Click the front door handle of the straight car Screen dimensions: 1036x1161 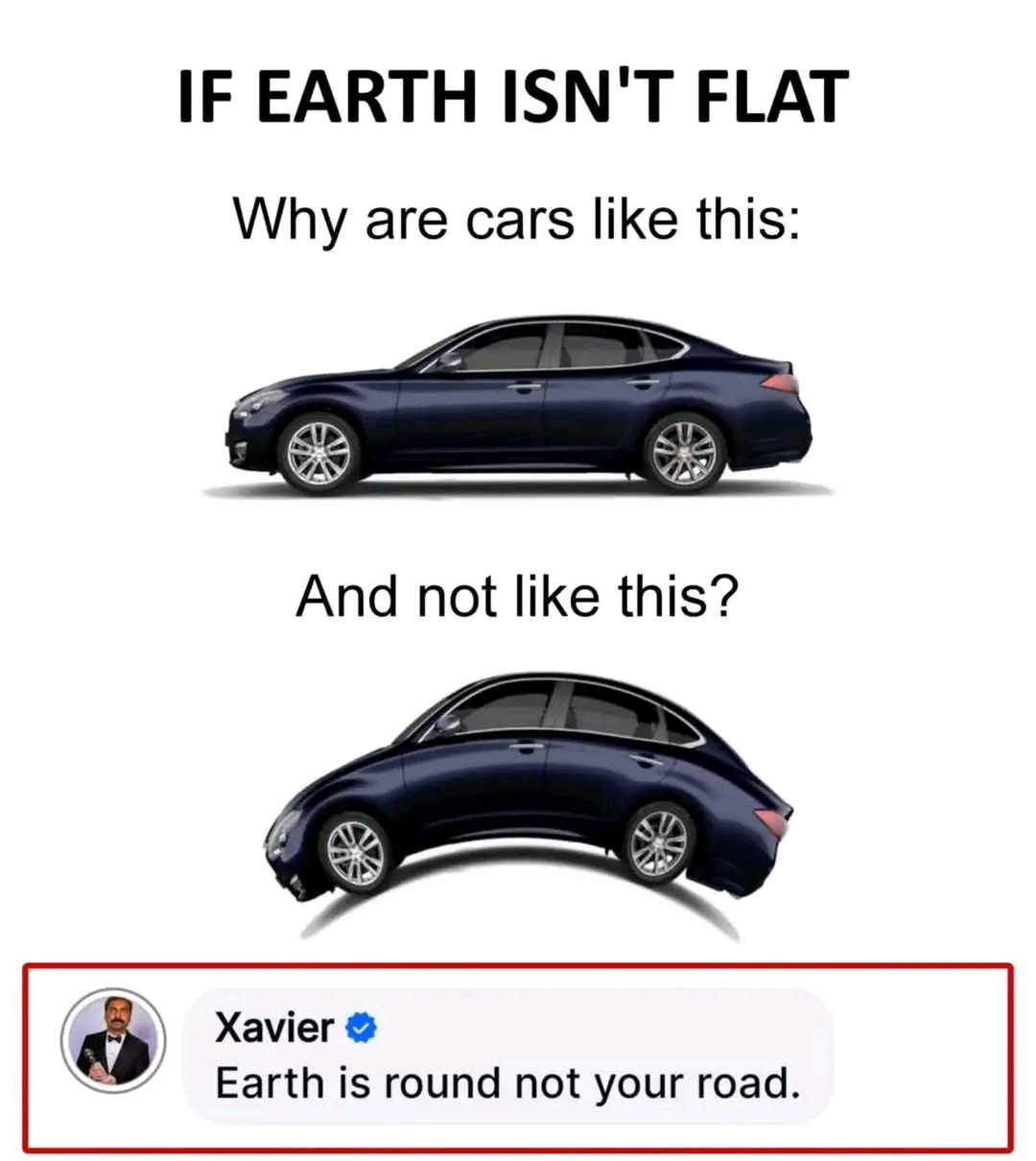525,388
